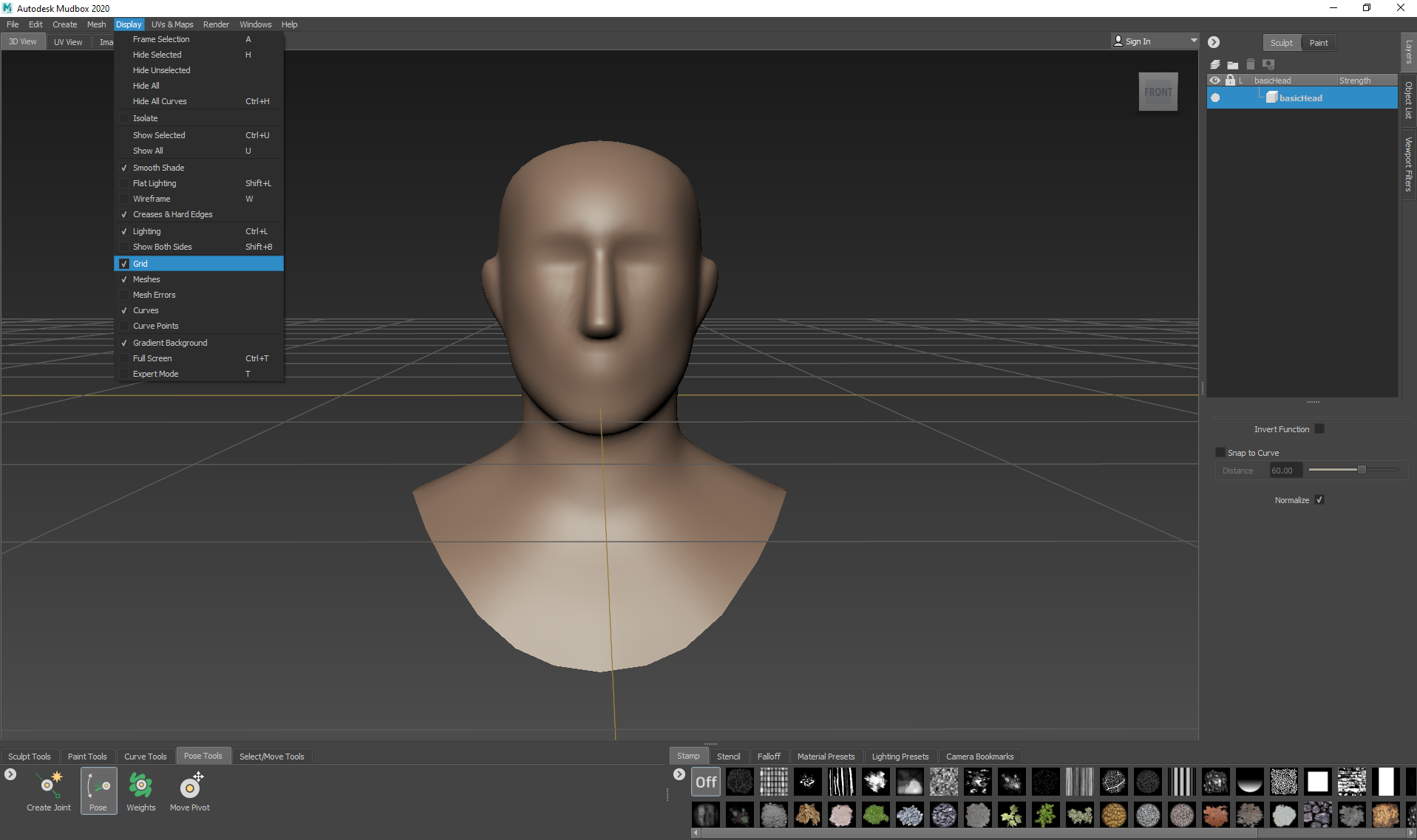
Task: Toggle Gradient Background option
Action: (199, 343)
